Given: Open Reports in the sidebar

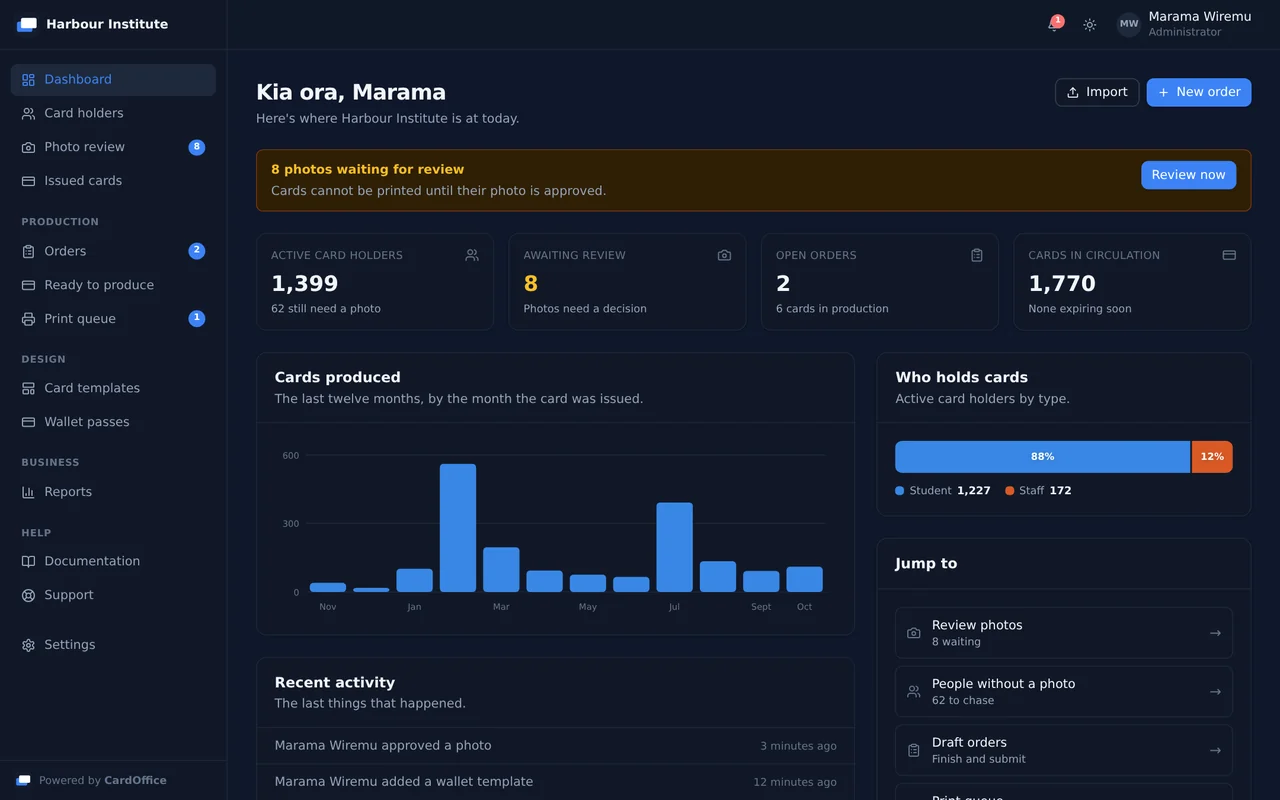Looking at the screenshot, I should point(113,492).
